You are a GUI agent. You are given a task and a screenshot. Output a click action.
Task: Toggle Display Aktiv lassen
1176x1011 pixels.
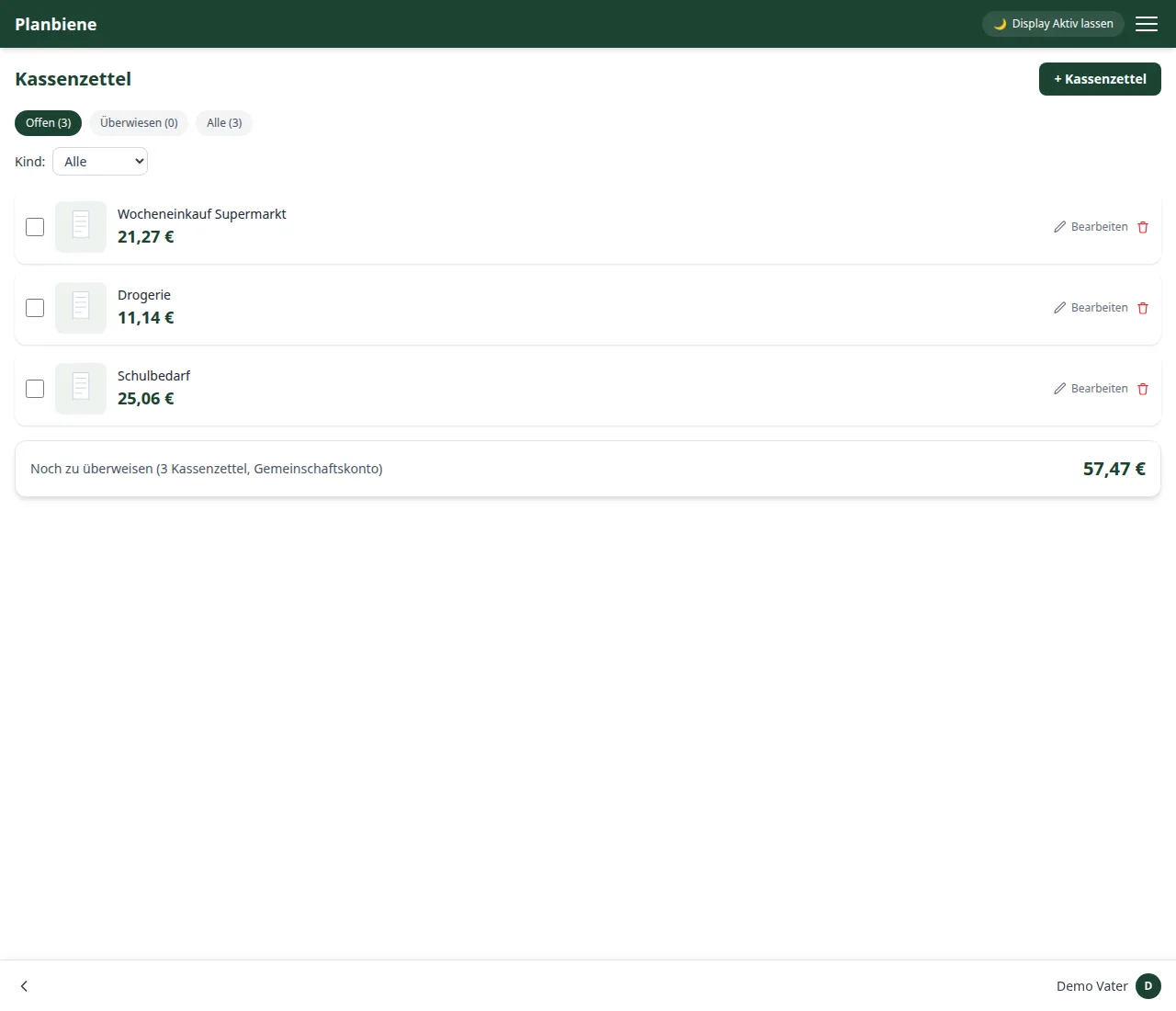(x=1053, y=24)
